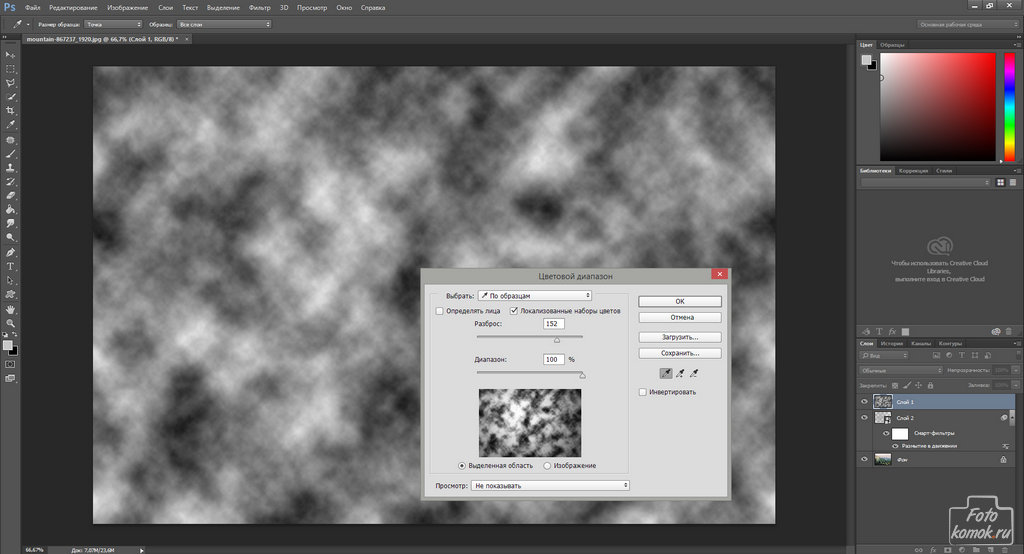Select the Move tool in the toolbar
1024x554 pixels.
tap(10, 55)
